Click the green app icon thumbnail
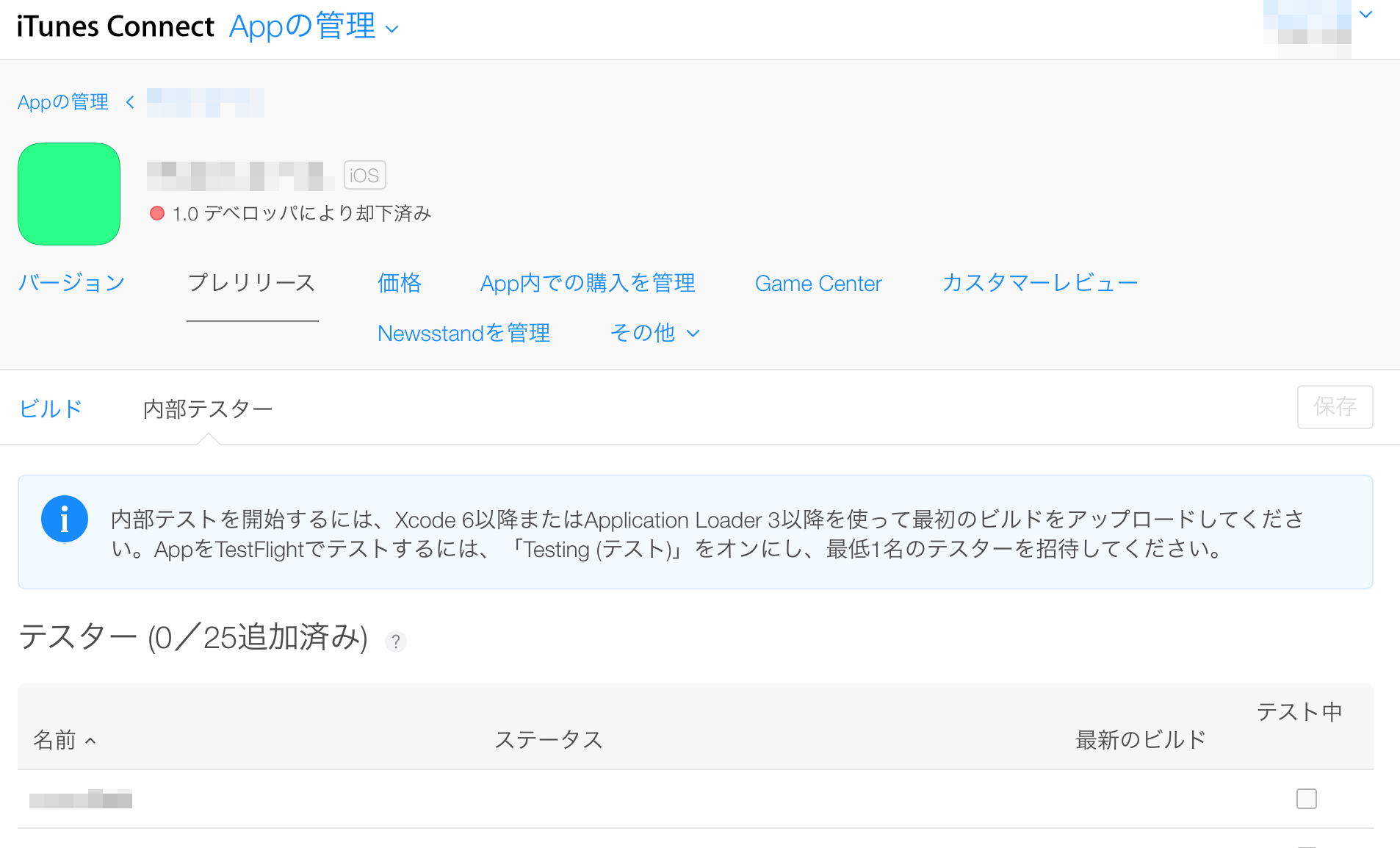The image size is (1400, 848). [69, 194]
